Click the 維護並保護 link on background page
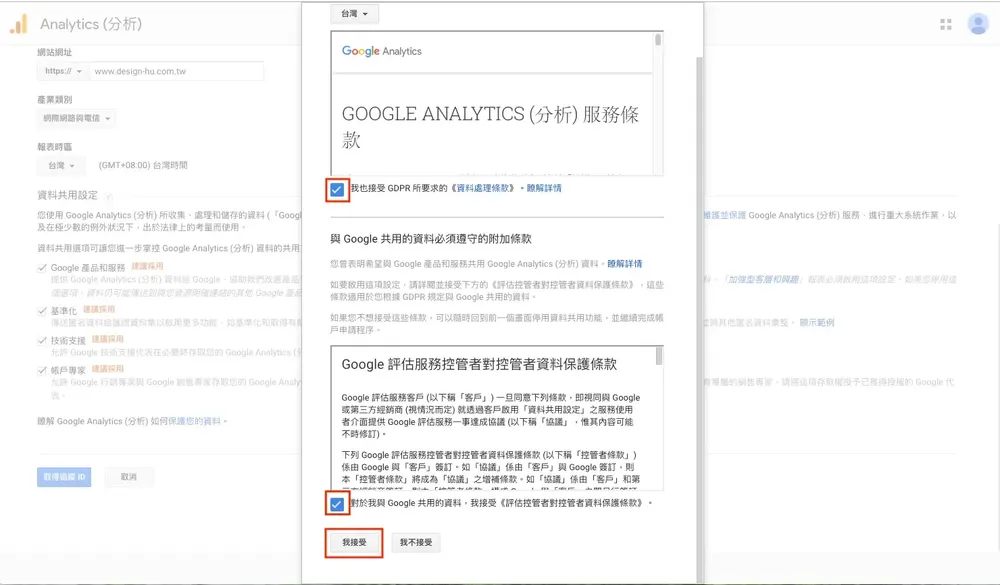The height and width of the screenshot is (585, 1000). click(x=724, y=215)
